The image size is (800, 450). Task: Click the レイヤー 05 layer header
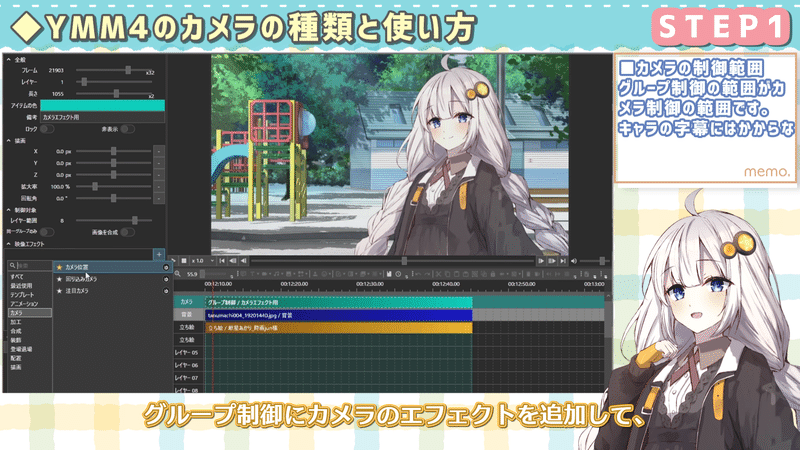click(187, 353)
